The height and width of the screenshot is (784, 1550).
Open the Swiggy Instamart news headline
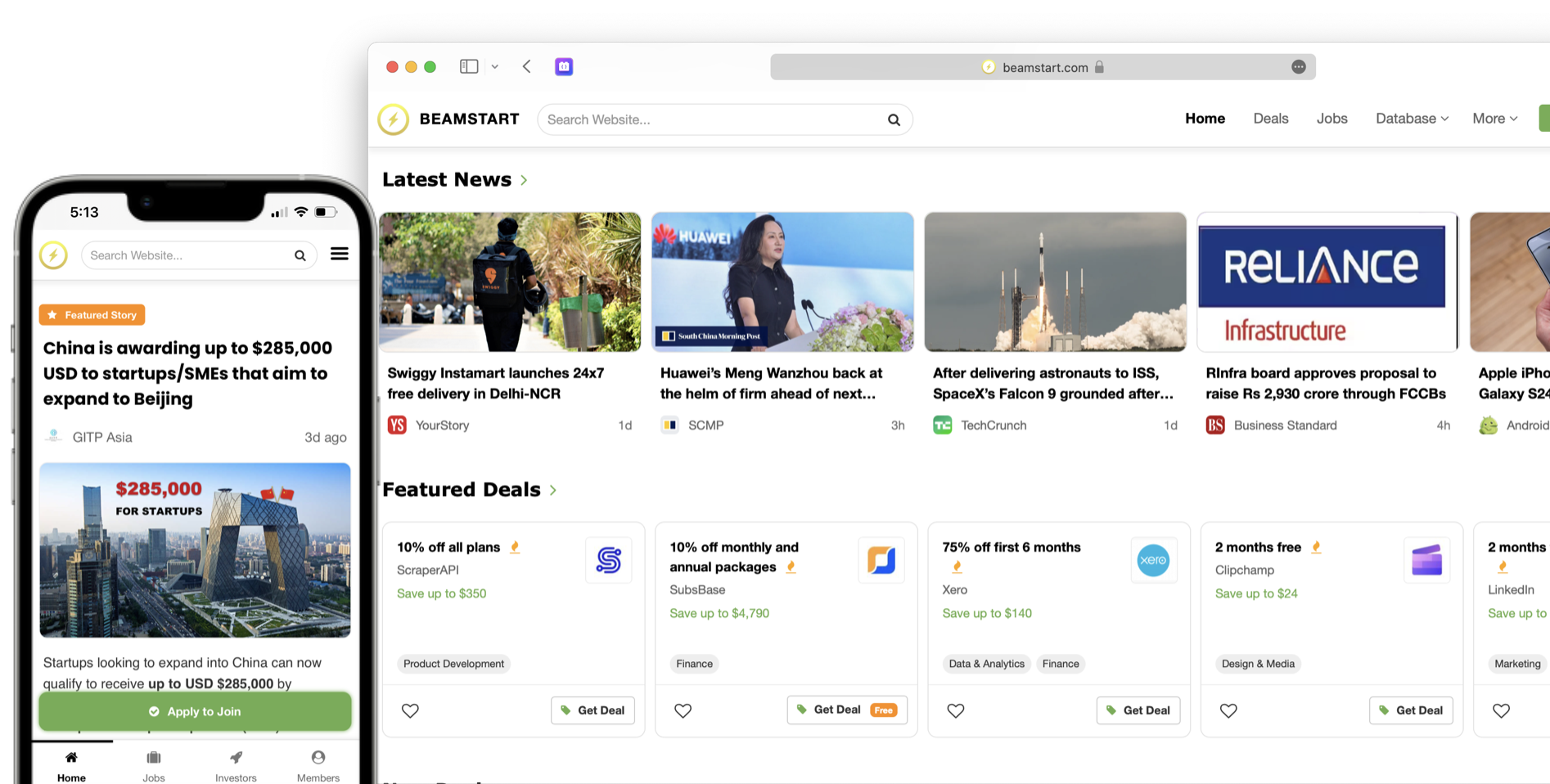pos(495,383)
